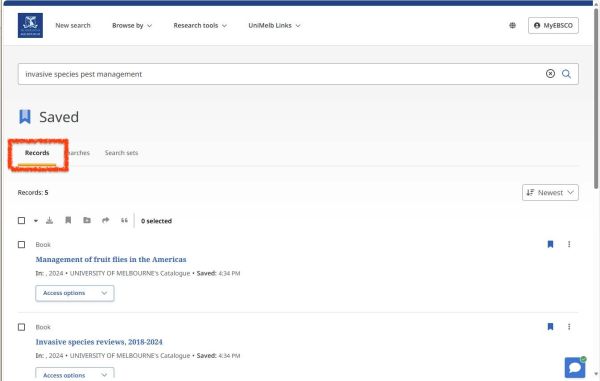Switch to the Search sets tab
600x381 pixels.
point(121,153)
